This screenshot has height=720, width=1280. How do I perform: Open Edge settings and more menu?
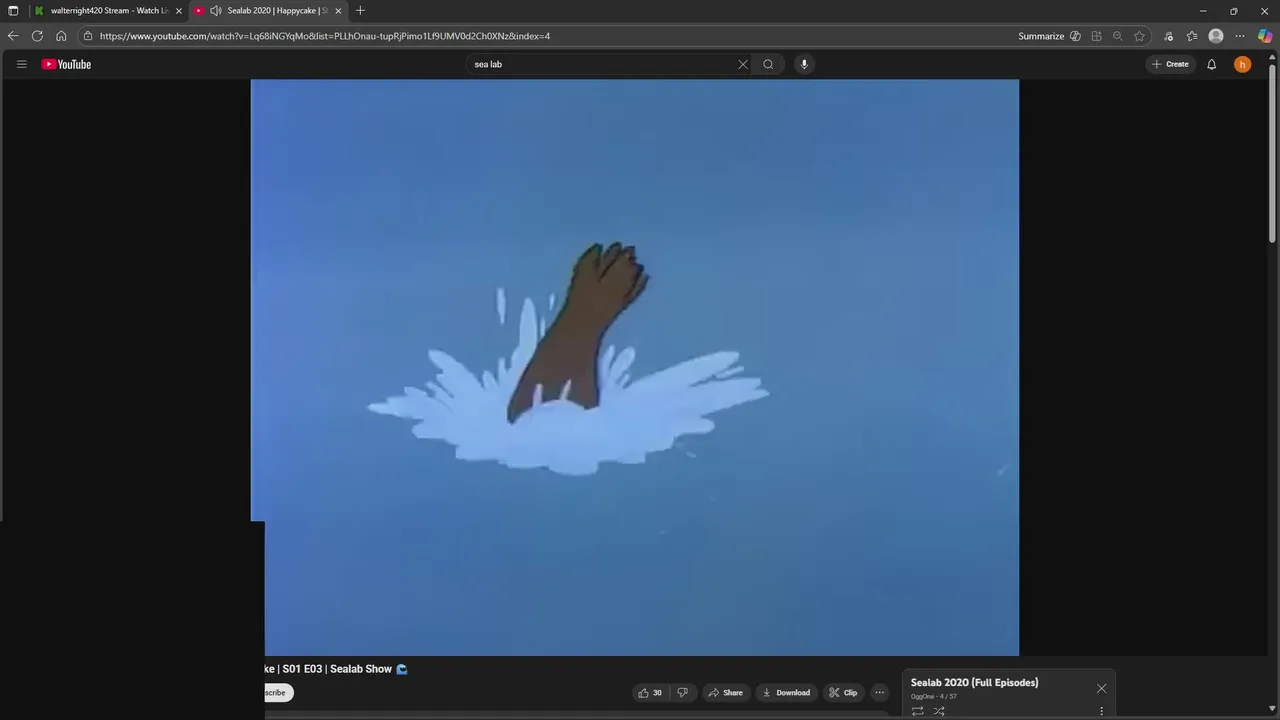point(1240,36)
